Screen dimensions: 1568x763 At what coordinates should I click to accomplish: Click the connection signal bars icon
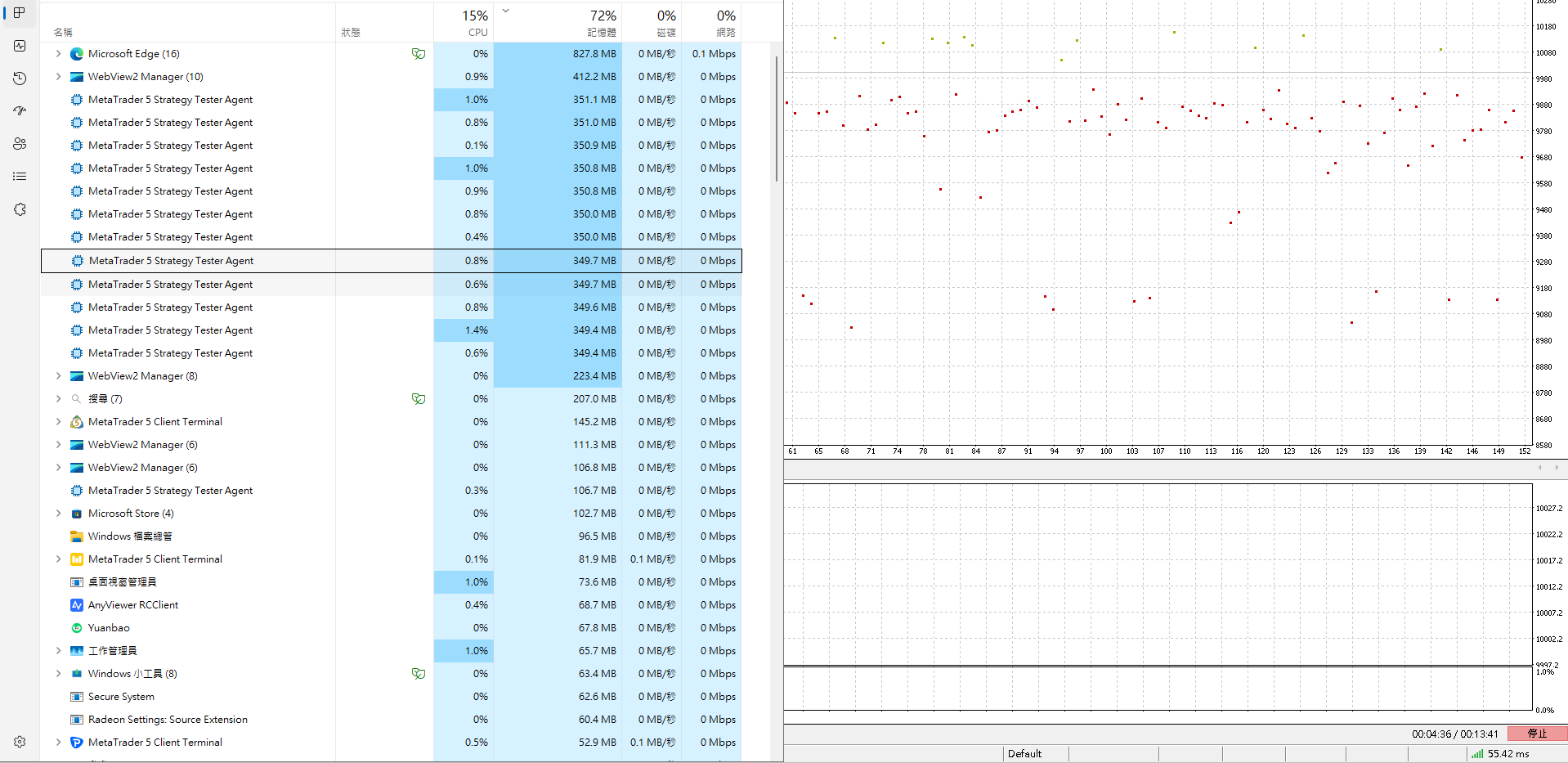(1477, 754)
